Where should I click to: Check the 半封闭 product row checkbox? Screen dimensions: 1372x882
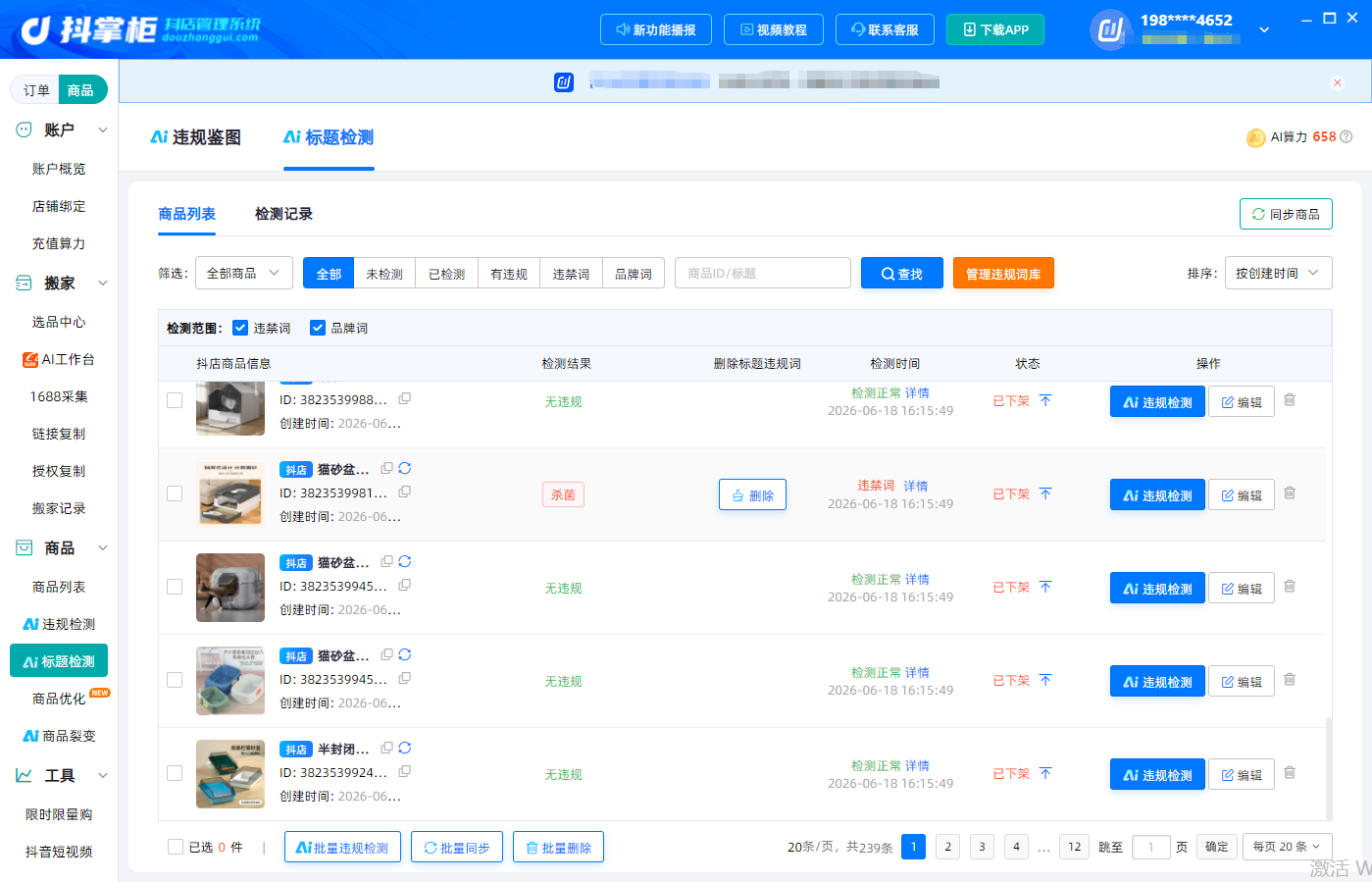175,773
